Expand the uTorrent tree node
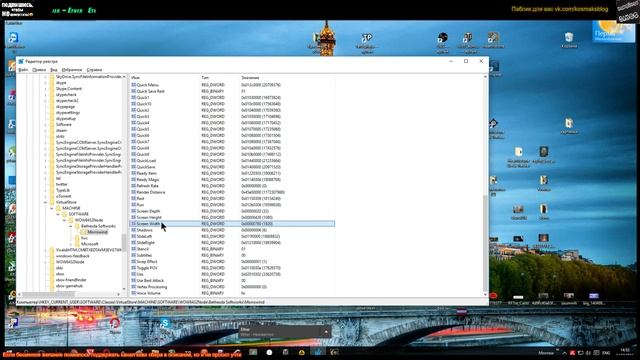The width and height of the screenshot is (640, 360). (45, 196)
